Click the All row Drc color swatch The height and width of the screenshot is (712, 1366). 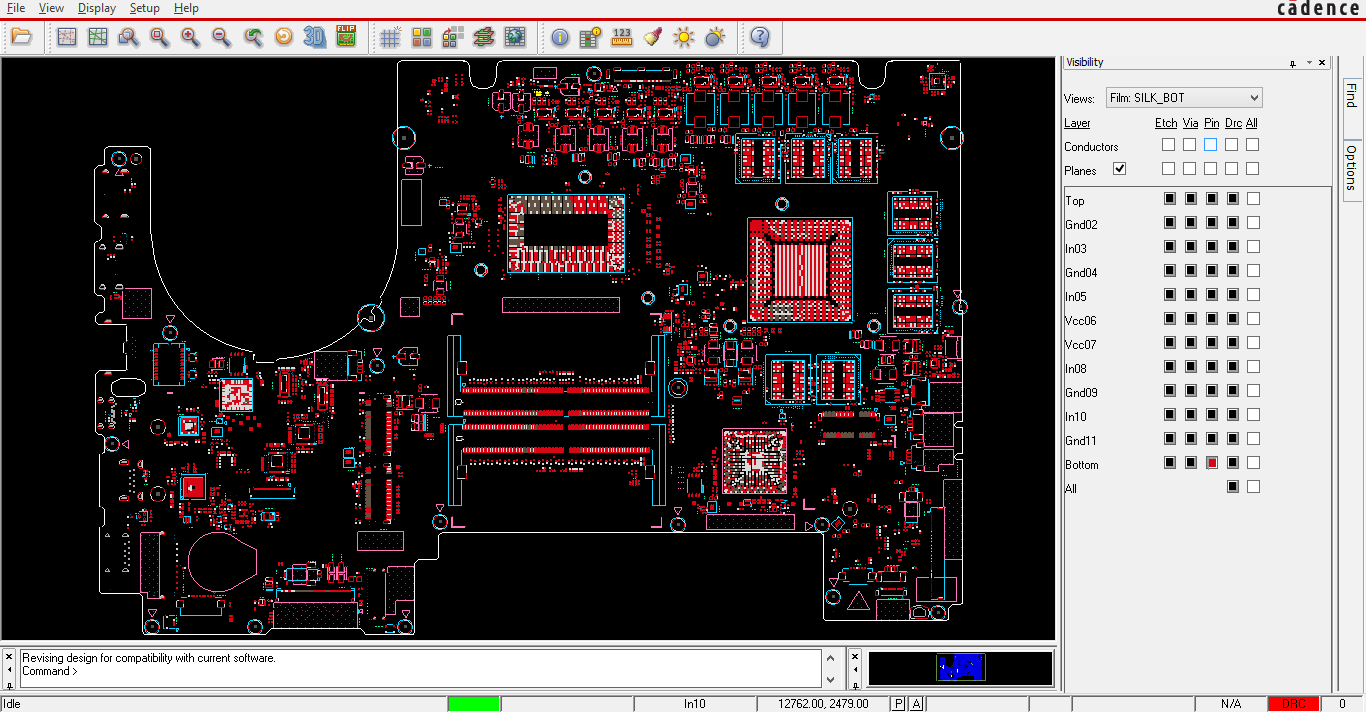1233,487
